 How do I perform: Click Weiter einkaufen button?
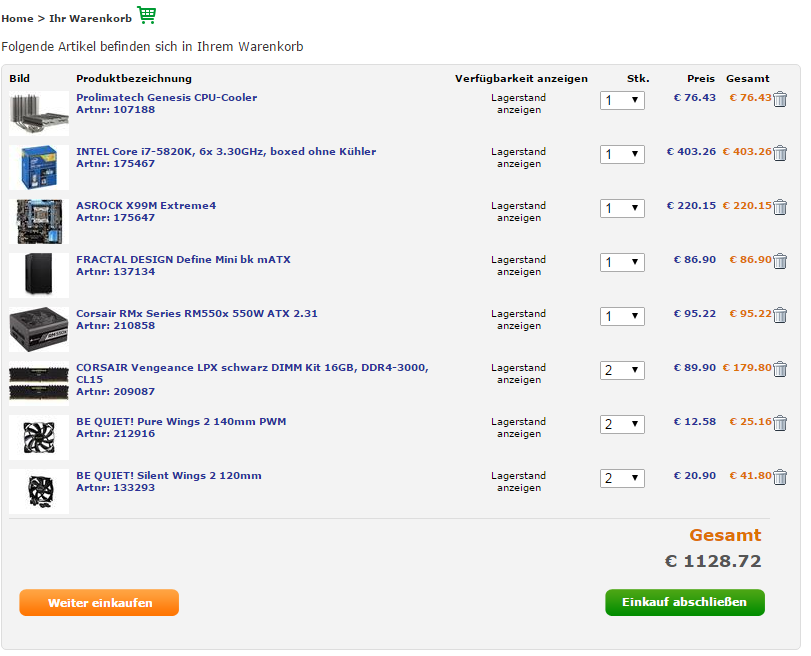click(99, 603)
